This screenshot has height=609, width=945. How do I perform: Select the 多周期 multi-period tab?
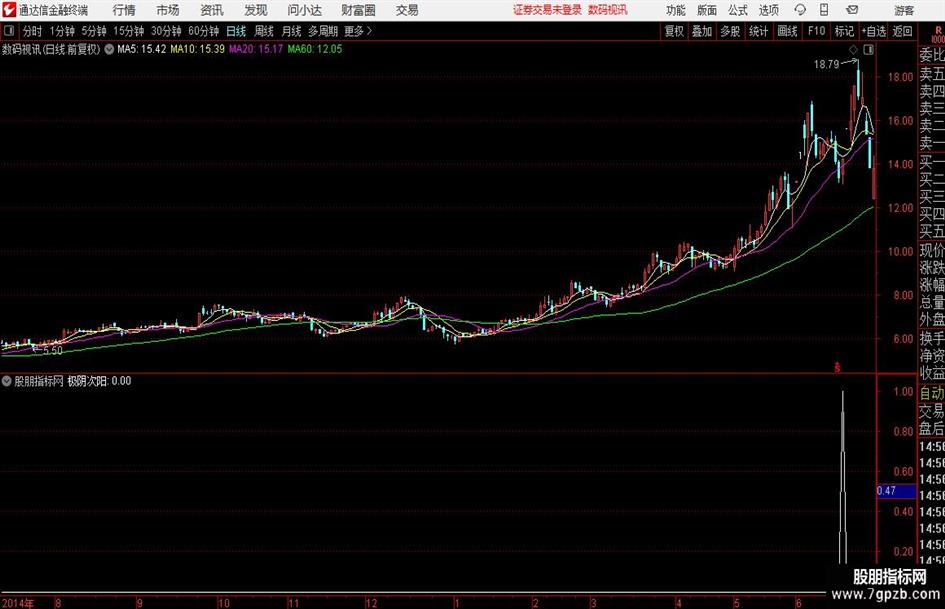[x=323, y=31]
